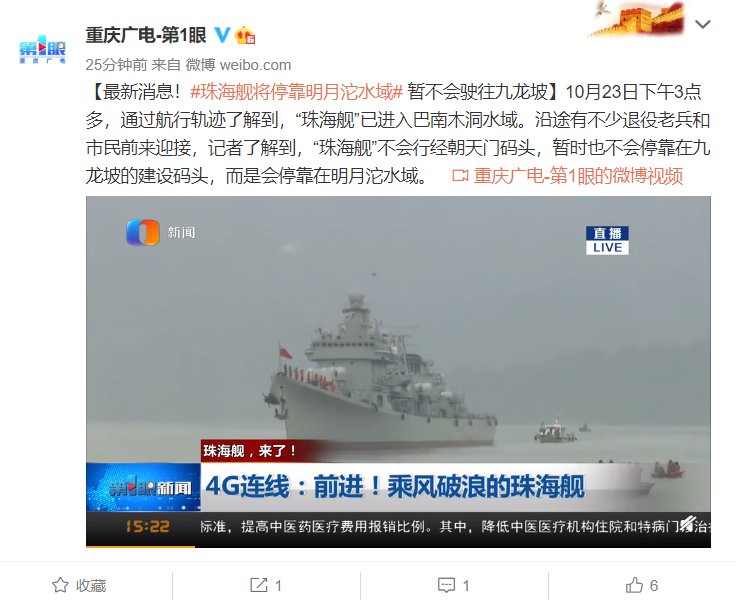Click the video camera icon before link

tap(460, 176)
